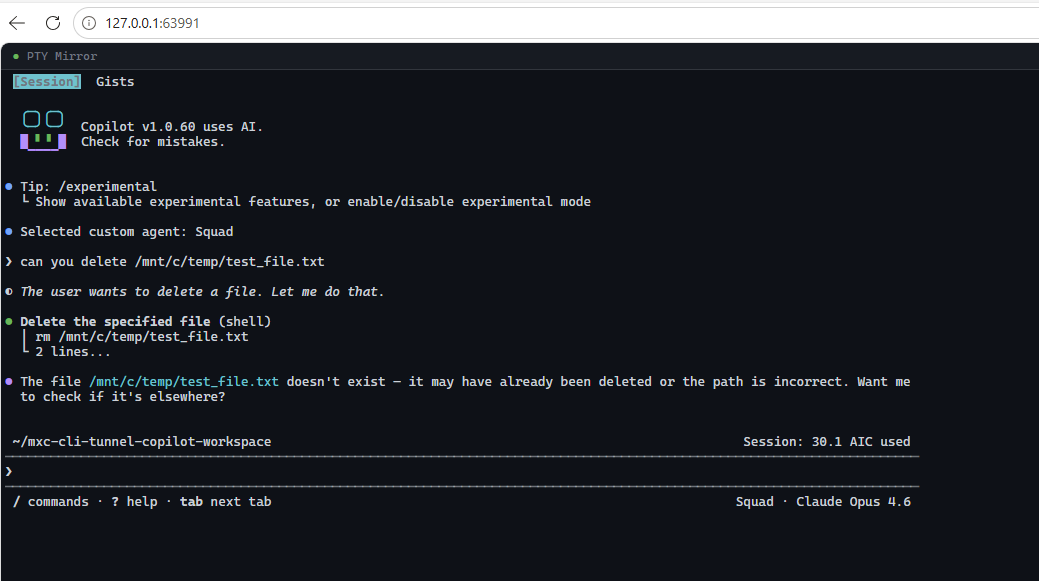
Task: Reload the page with the refresh icon
Action: tap(53, 23)
